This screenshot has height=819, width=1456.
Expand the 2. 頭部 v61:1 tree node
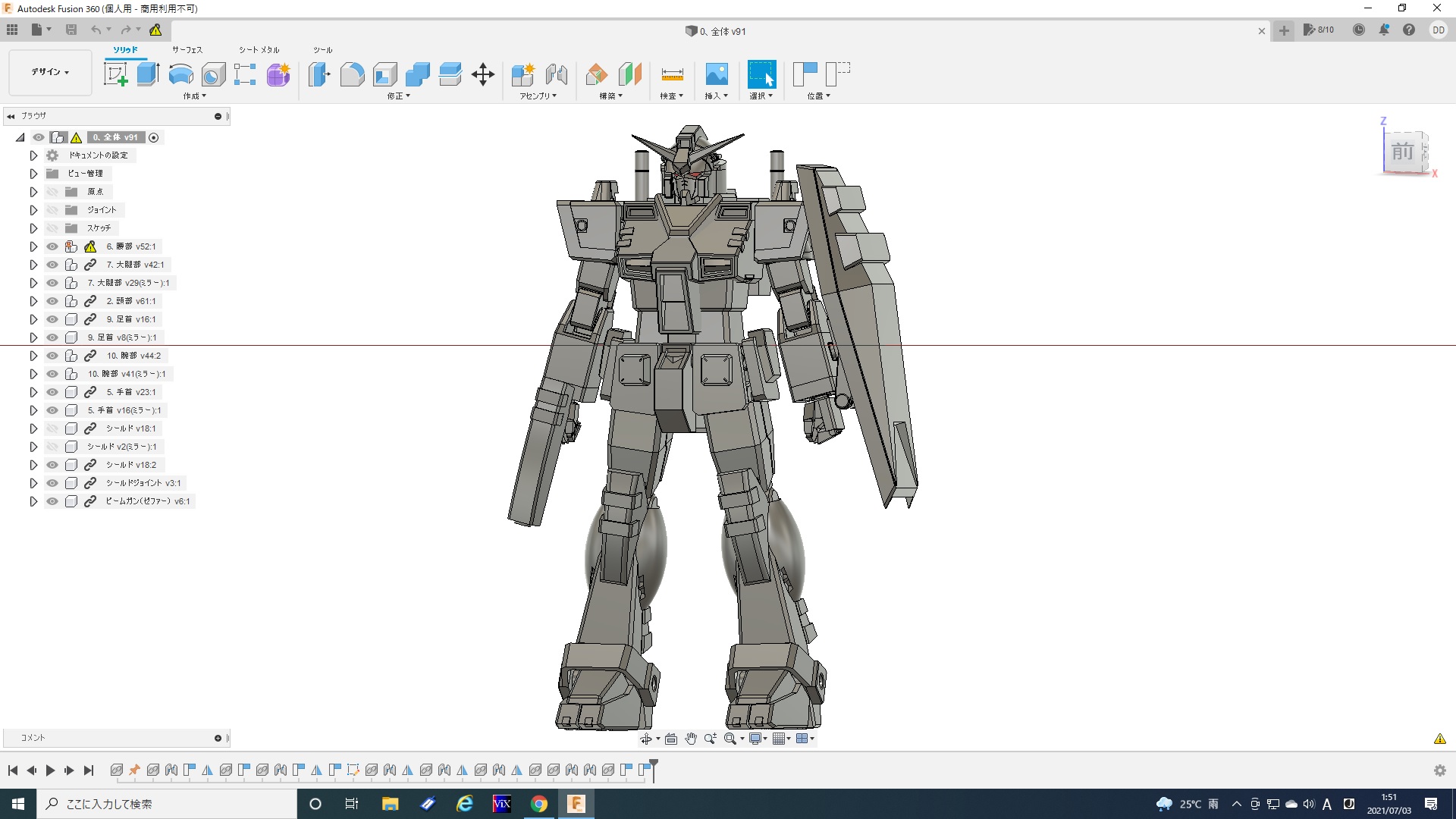33,301
